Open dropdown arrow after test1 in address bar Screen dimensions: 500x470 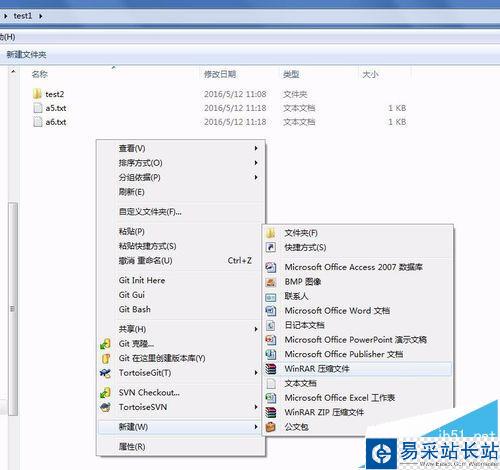40,16
